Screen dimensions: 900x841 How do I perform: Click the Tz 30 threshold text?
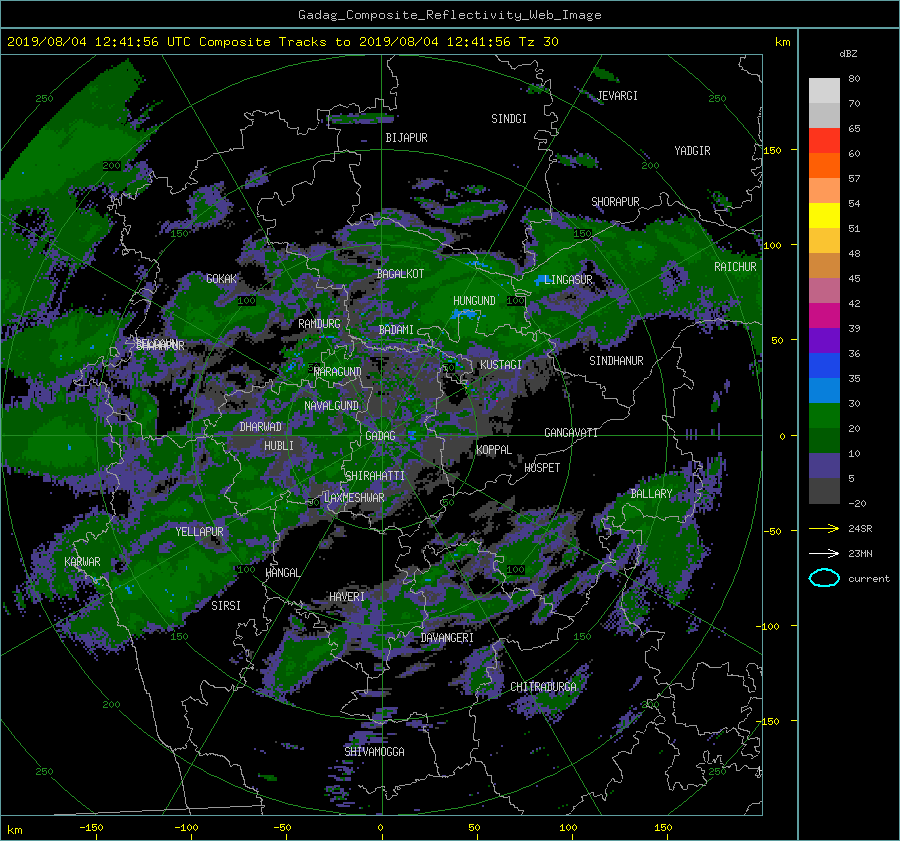[538, 42]
